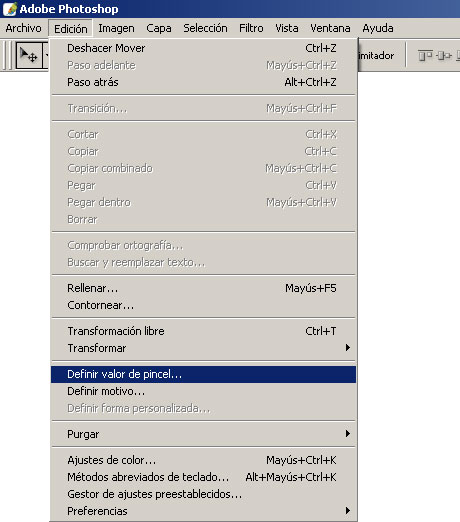This screenshot has height=522, width=460.
Task: Click the greyed Copiar combinado entry
Action: point(203,168)
